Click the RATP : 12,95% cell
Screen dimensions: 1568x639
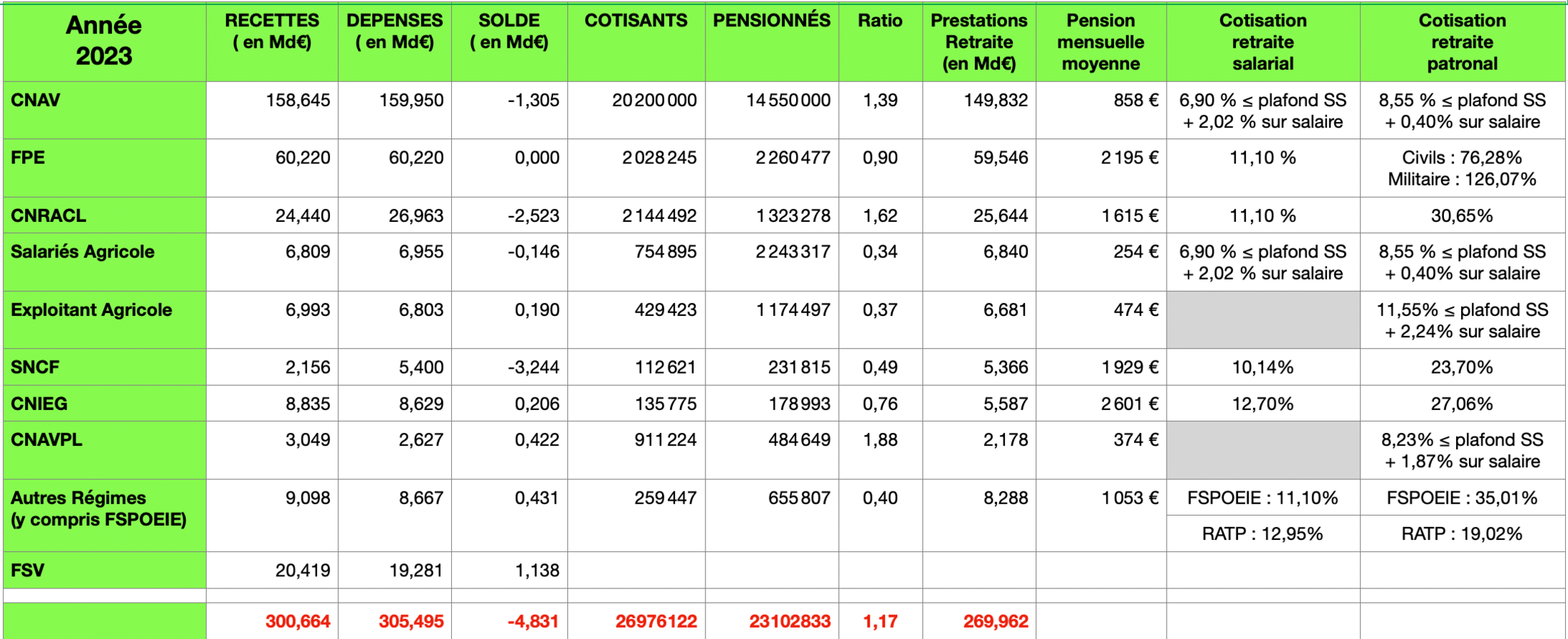[1262, 533]
